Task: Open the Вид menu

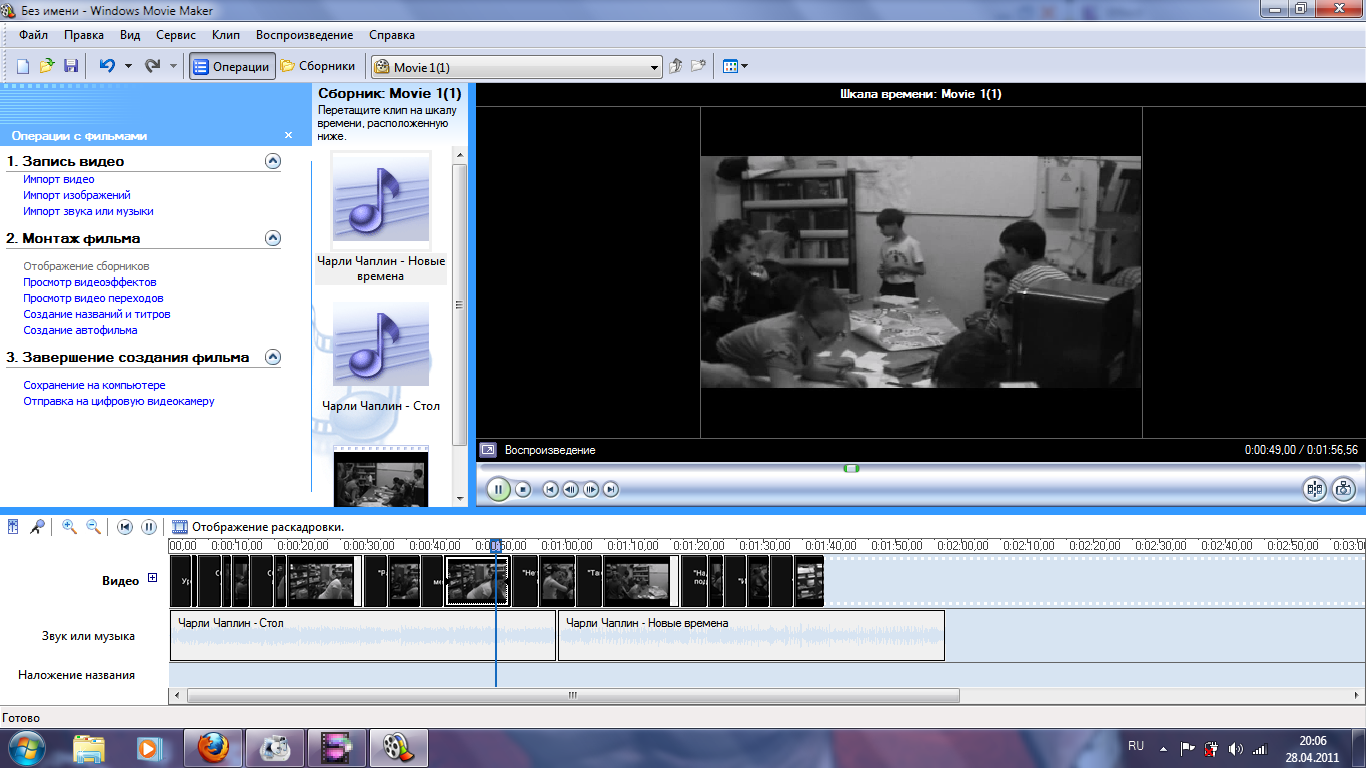Action: point(130,35)
